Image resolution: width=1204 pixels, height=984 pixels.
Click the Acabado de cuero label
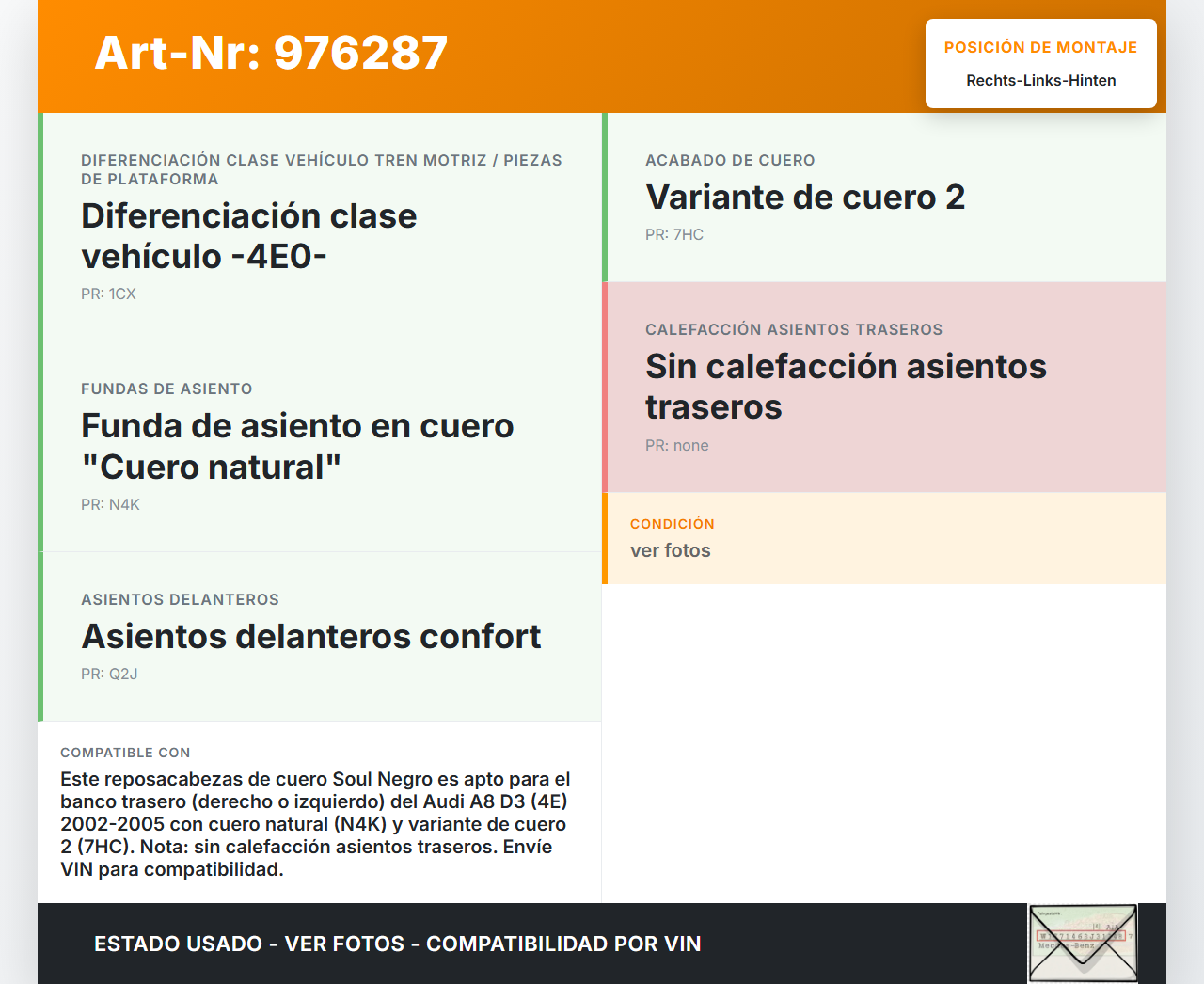730,161
